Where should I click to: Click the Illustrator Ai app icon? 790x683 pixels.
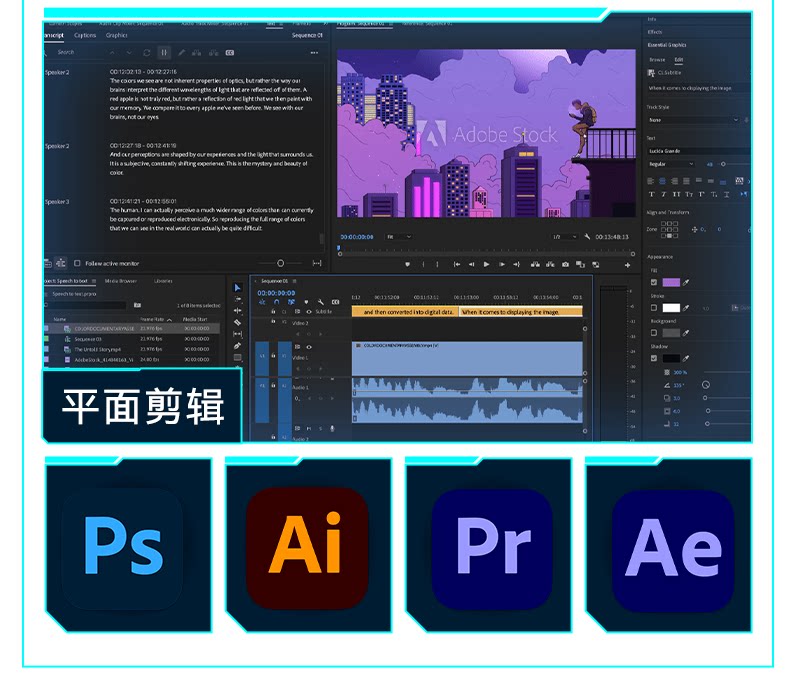point(307,548)
